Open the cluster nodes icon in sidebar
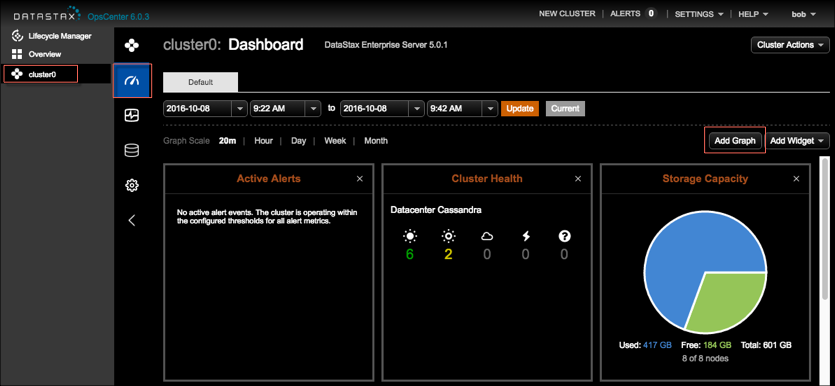Screen dimensions: 835x386 [132, 46]
